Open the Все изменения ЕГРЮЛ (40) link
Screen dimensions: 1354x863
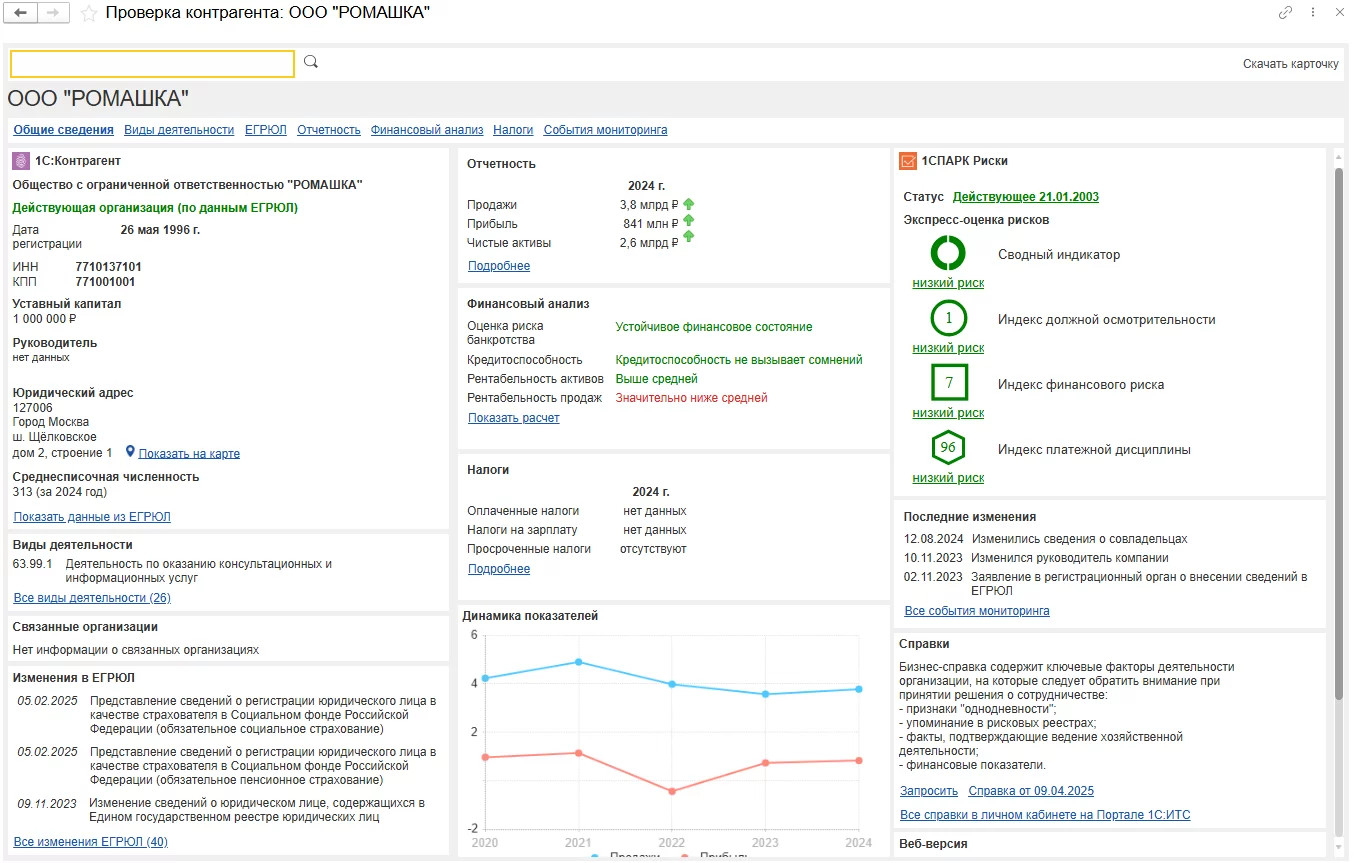click(90, 842)
